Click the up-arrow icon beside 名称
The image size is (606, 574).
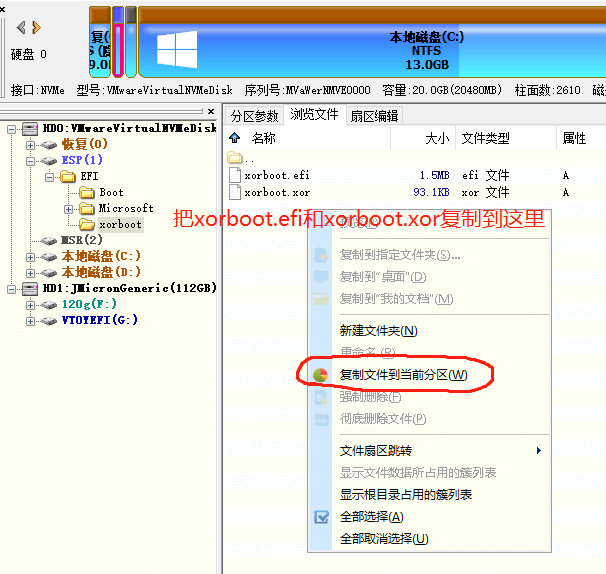235,138
